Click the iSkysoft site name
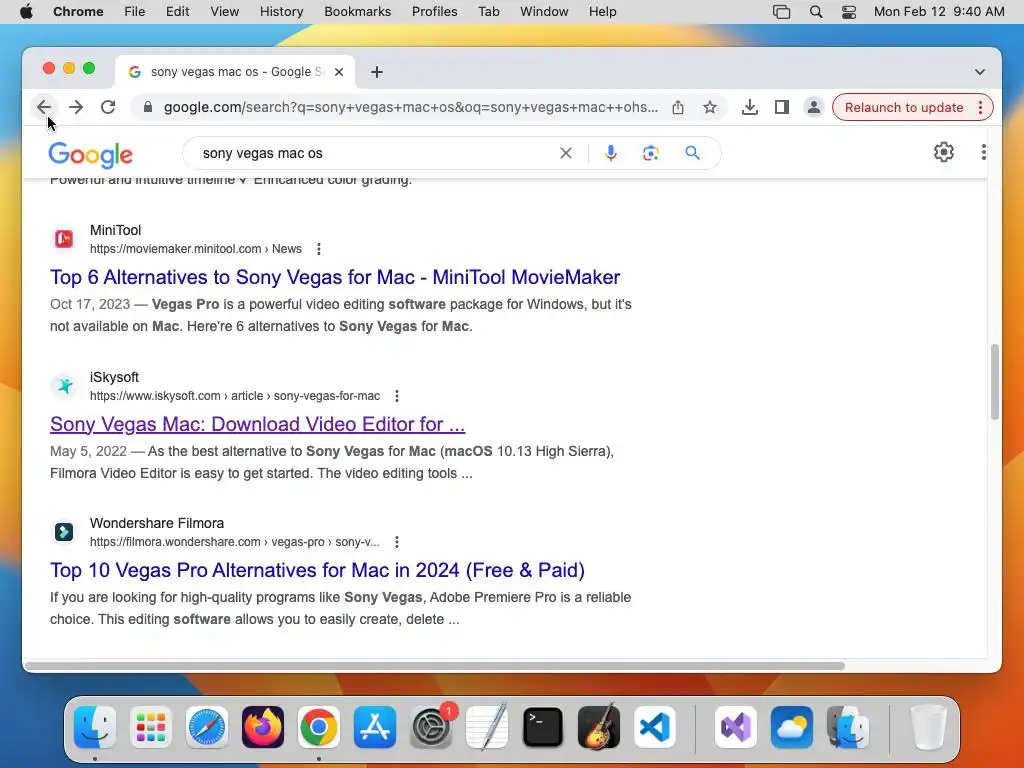 (x=114, y=377)
